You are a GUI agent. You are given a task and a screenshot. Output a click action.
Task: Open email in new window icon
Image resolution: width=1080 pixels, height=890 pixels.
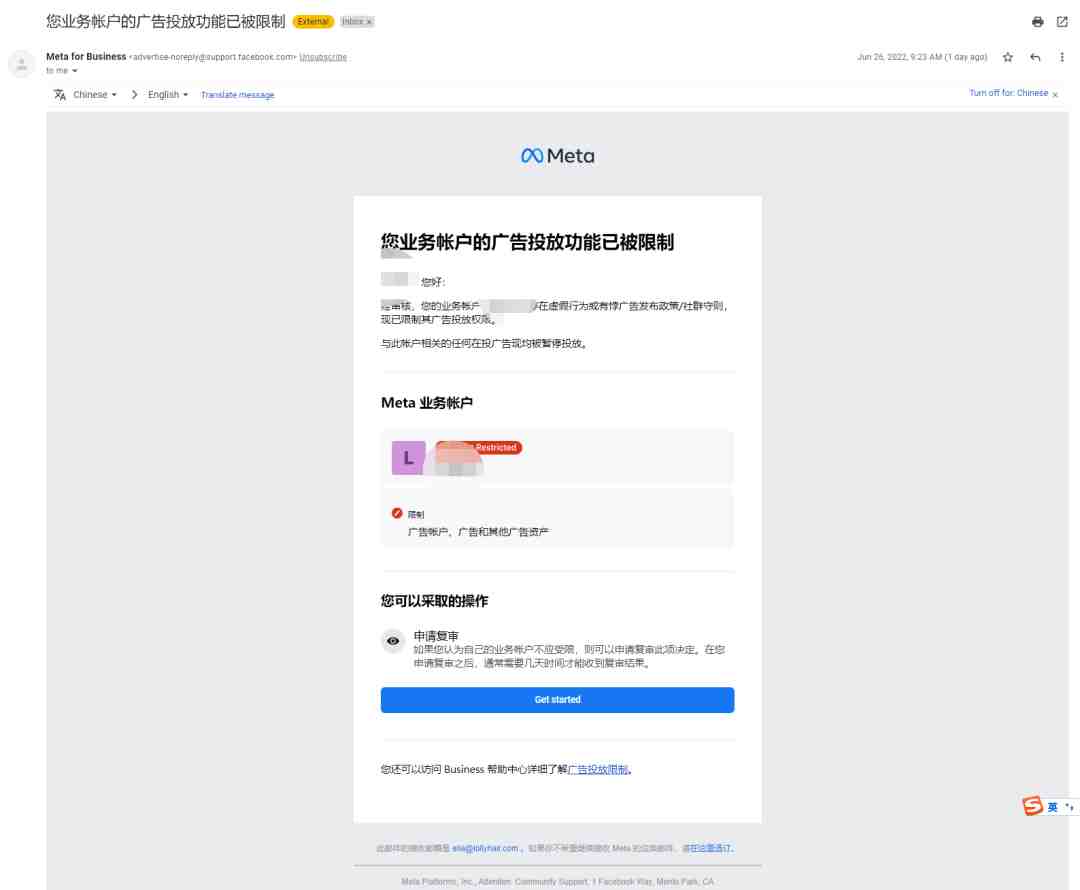click(x=1062, y=22)
